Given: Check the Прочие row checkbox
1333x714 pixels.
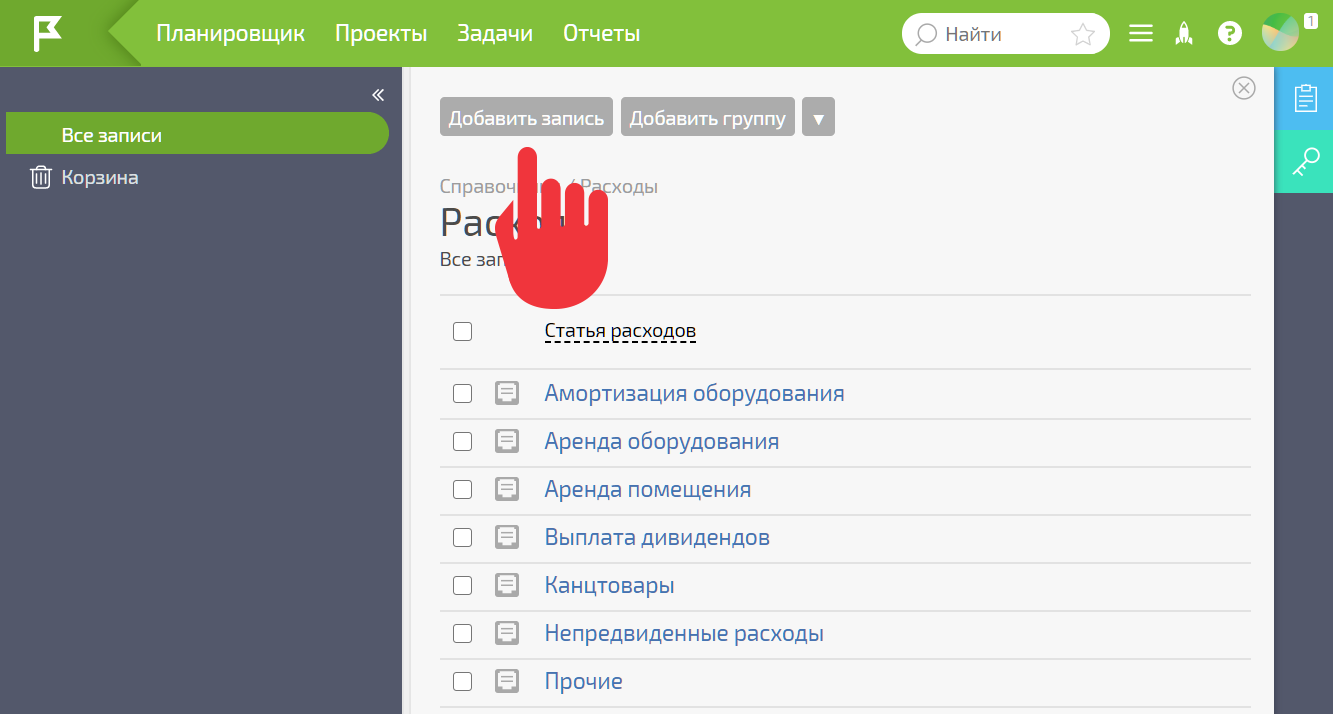Looking at the screenshot, I should (x=462, y=681).
